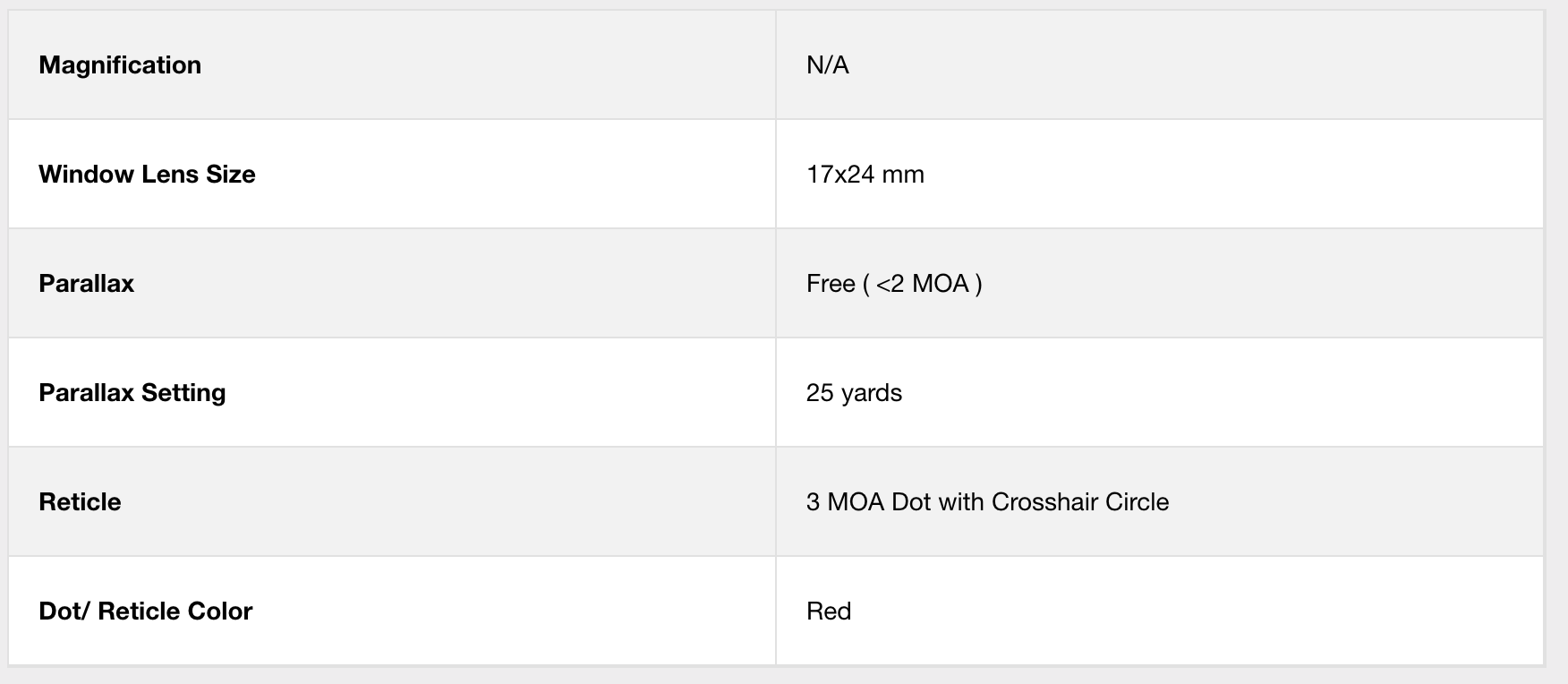Viewport: 1568px width, 684px height.
Task: Select the 25 yards value
Action: tap(854, 393)
